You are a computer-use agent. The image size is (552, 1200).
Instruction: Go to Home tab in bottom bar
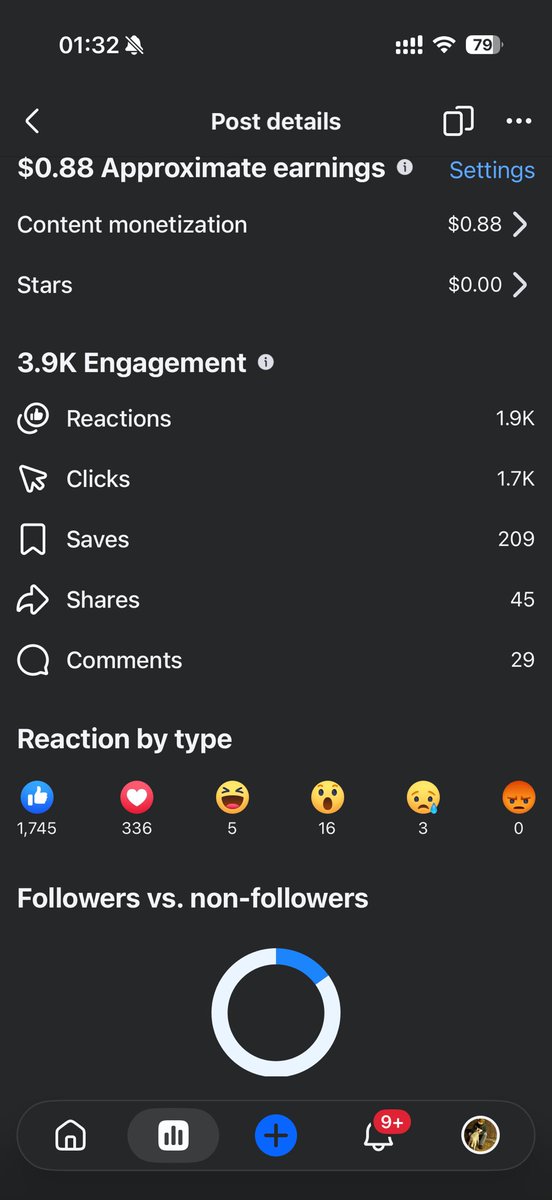click(x=71, y=1135)
